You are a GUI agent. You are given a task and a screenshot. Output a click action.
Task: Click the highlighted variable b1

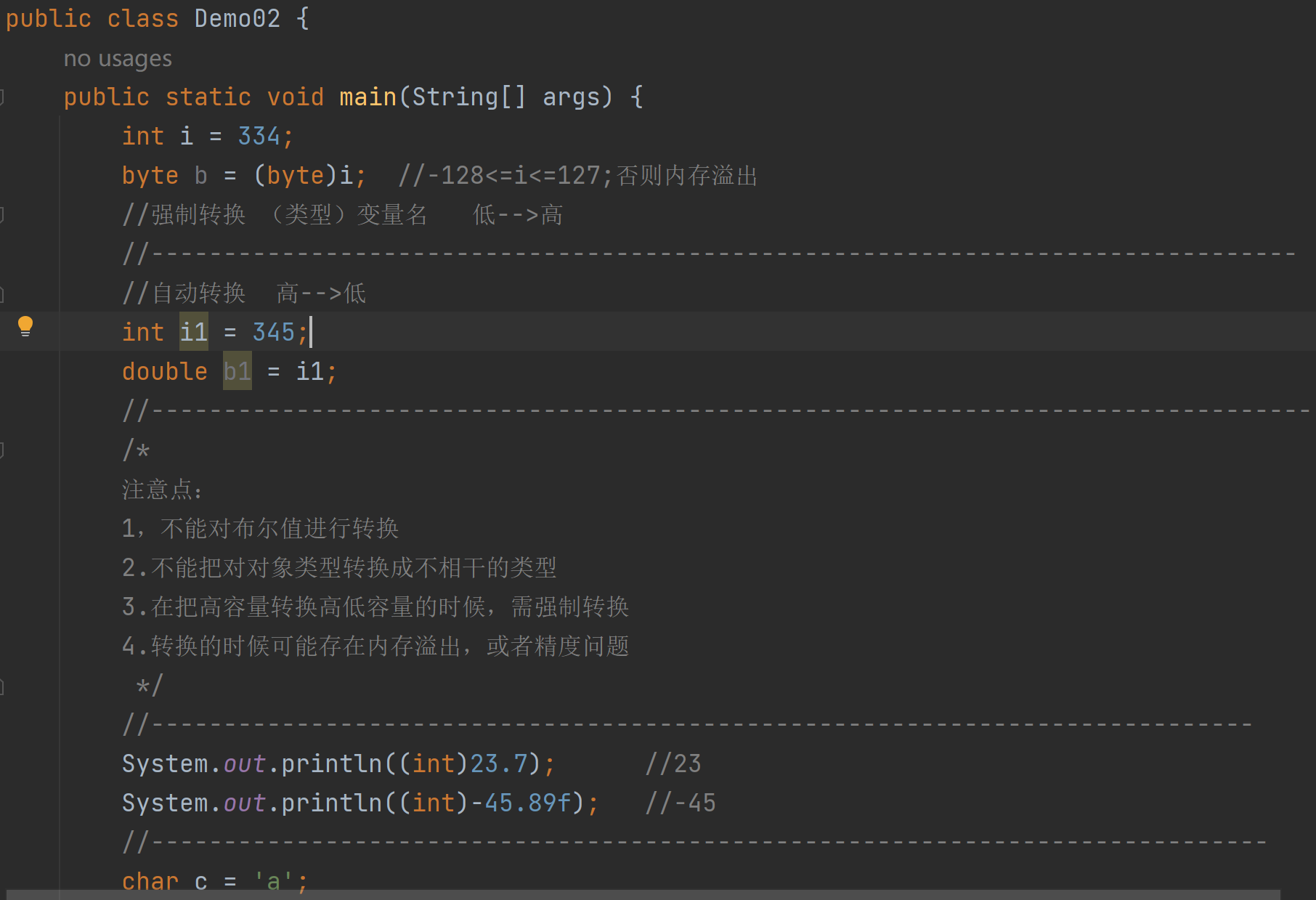[237, 371]
